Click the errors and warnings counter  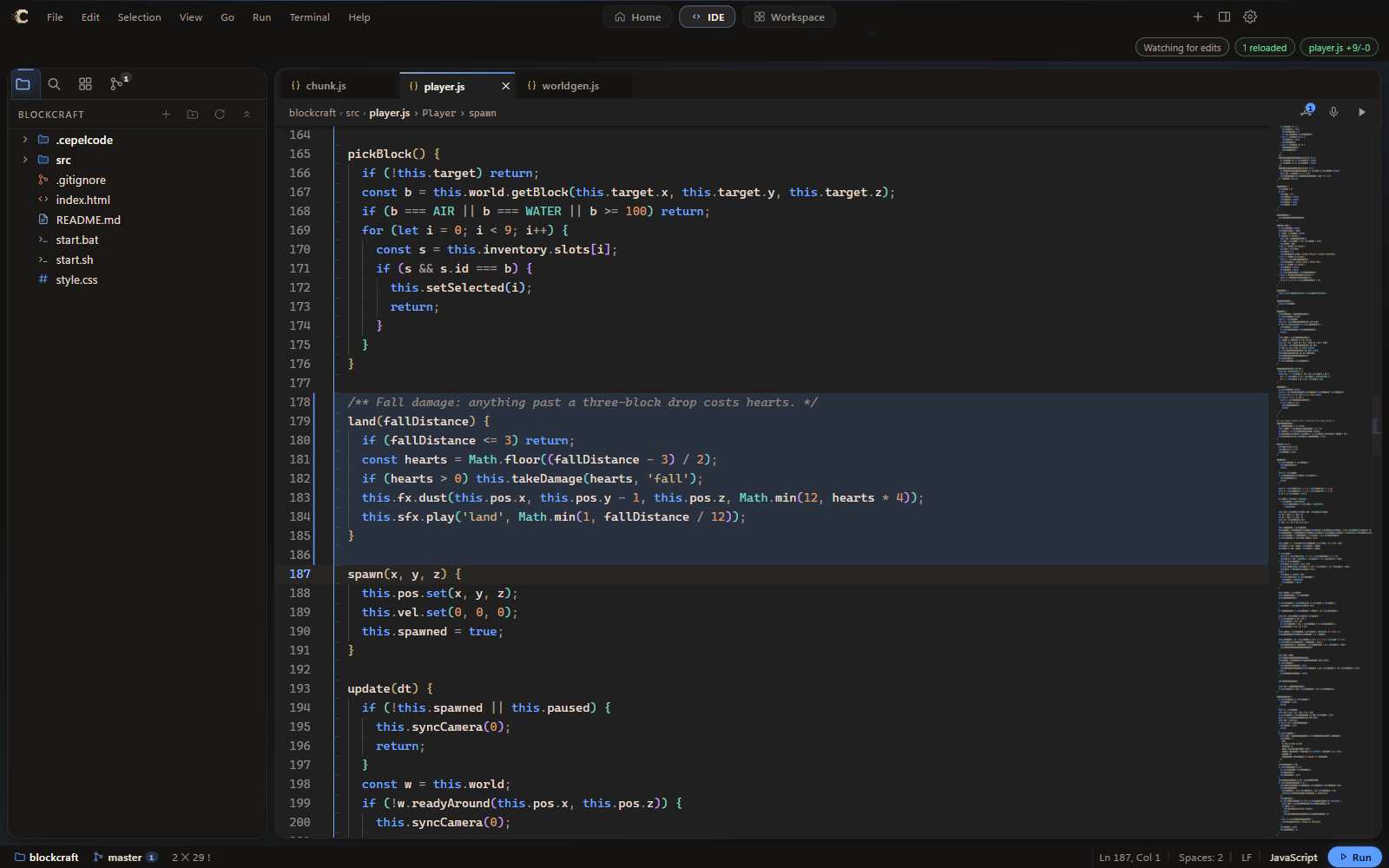point(191,857)
